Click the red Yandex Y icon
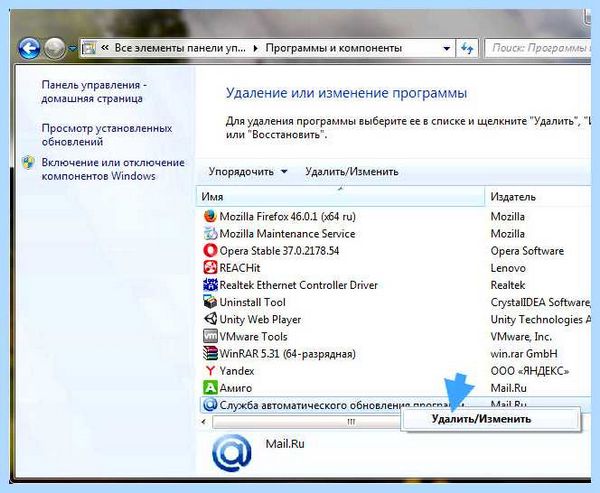Screen dimensions: 600x493 pos(210,371)
